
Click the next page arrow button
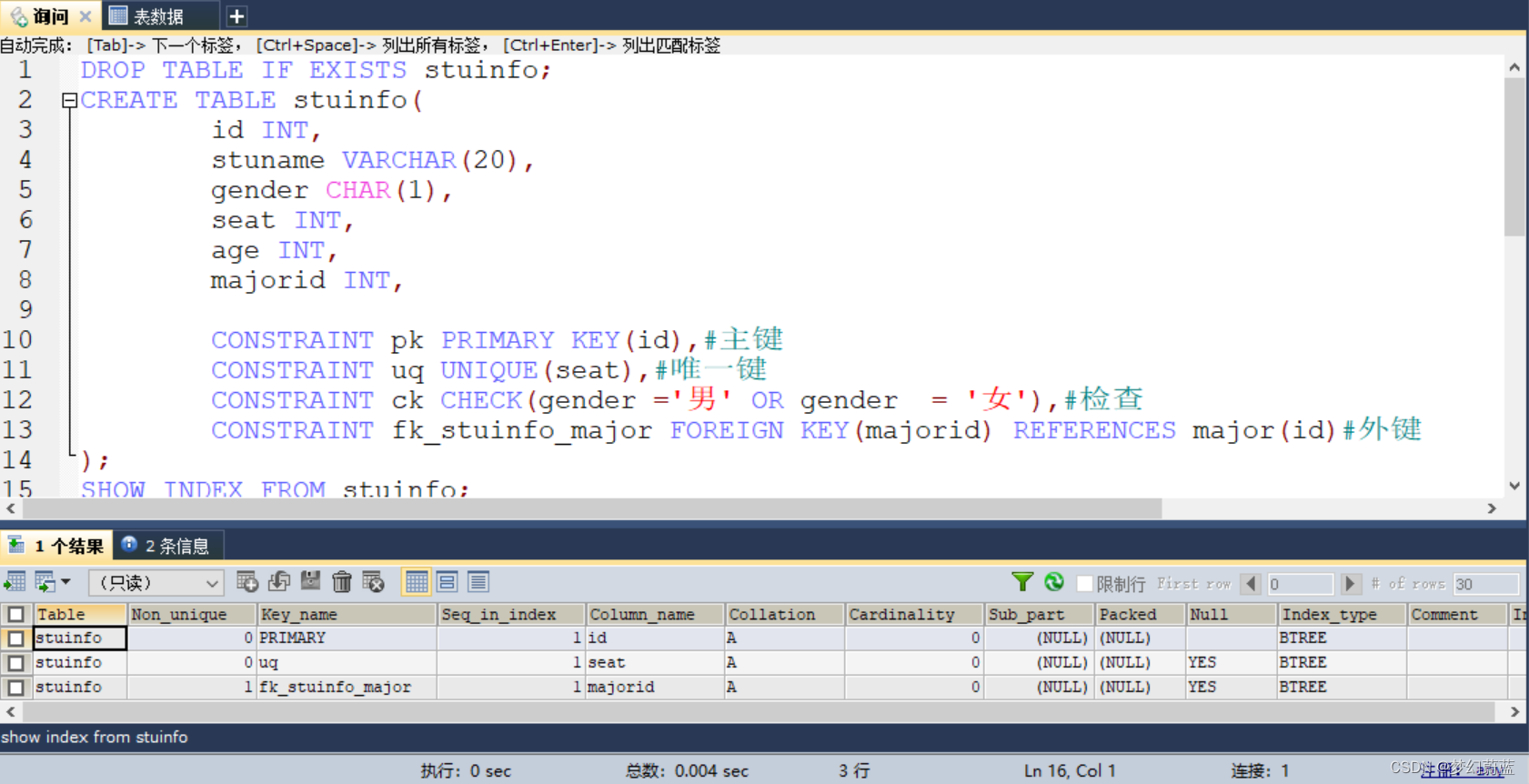[1350, 584]
